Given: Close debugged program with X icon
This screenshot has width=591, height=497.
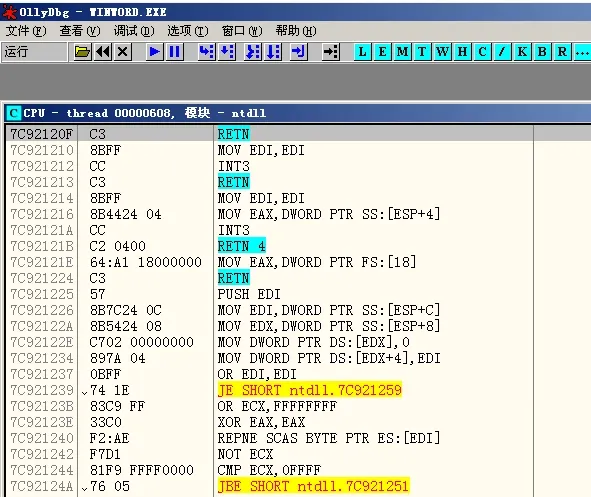Looking at the screenshot, I should pos(123,52).
